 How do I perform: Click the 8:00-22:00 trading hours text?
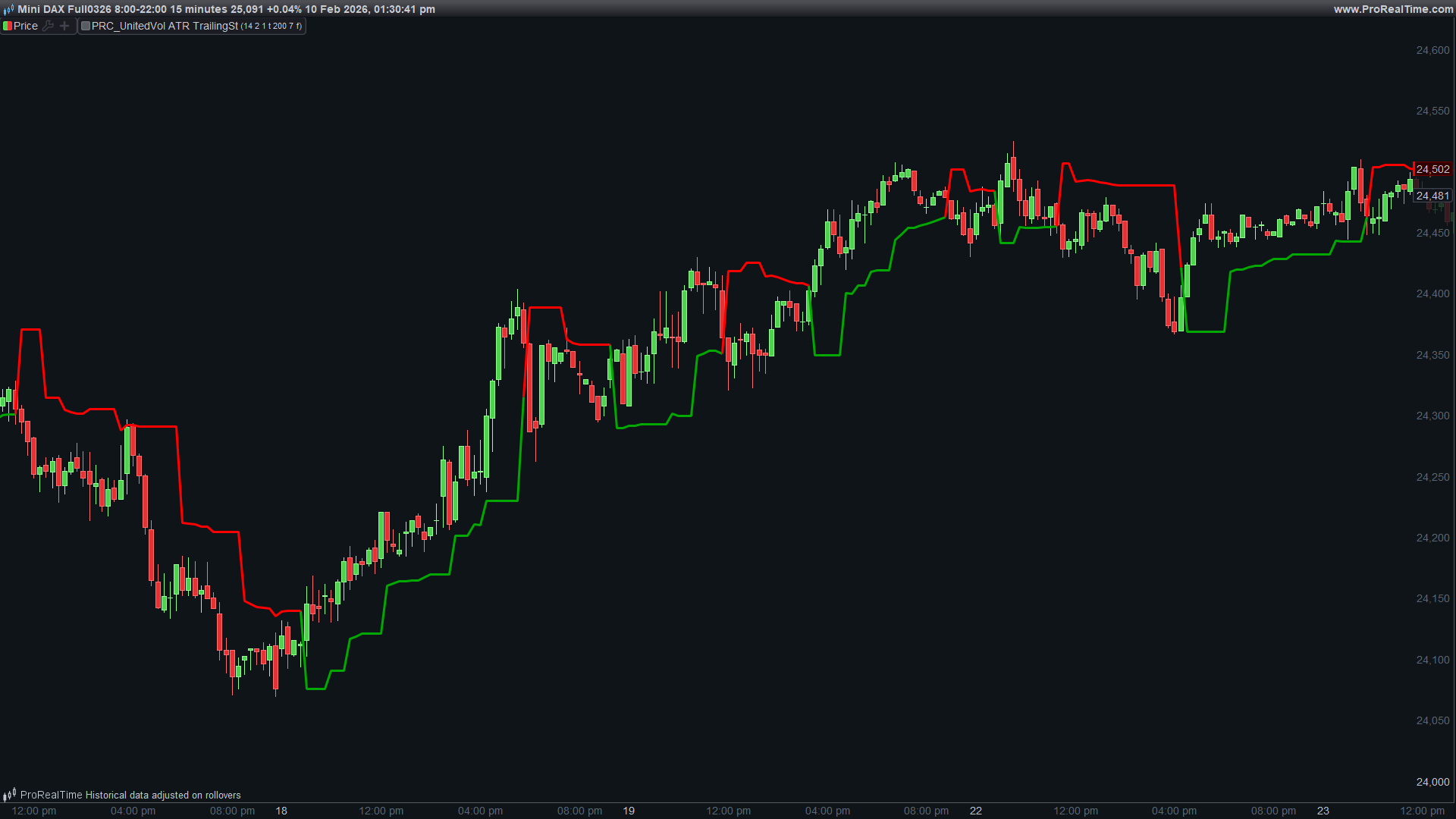[140, 9]
